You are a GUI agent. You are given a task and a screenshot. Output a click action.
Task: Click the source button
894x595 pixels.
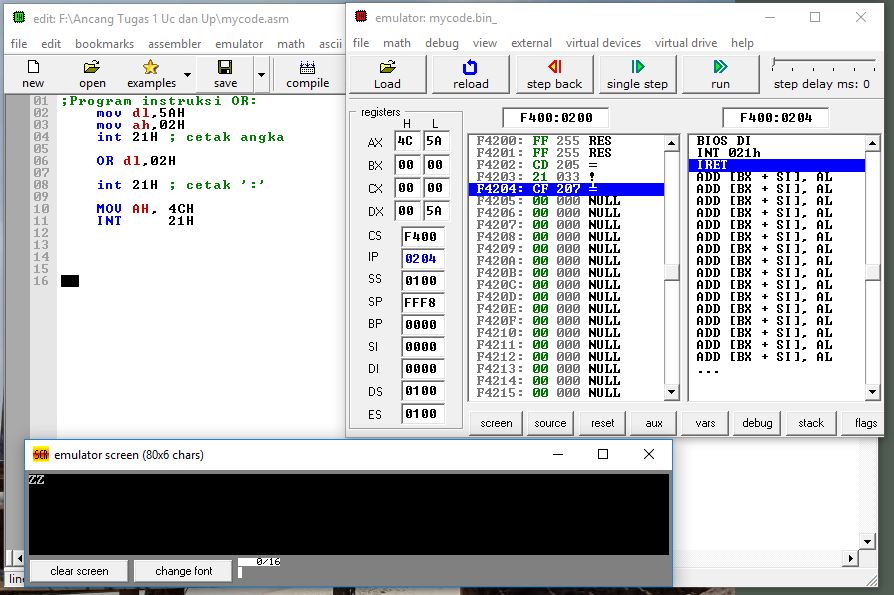pos(550,423)
